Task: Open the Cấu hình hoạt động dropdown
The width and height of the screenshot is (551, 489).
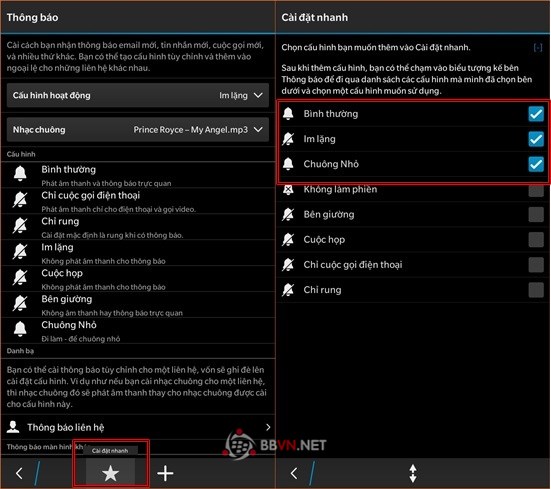Action: point(138,95)
